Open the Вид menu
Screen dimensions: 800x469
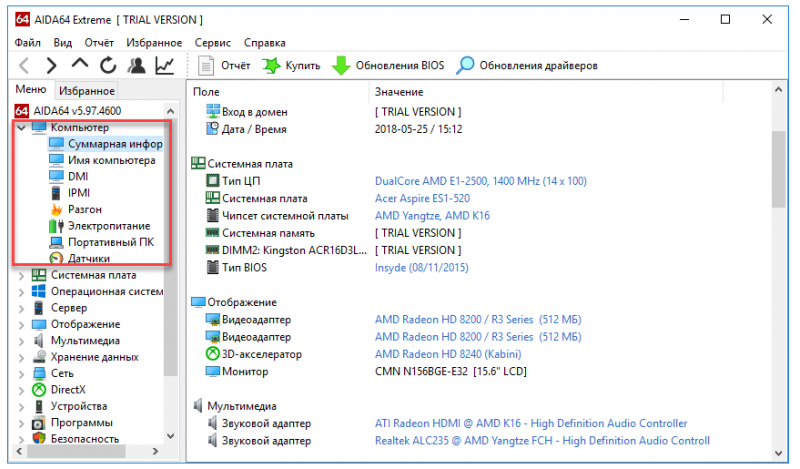(x=63, y=43)
